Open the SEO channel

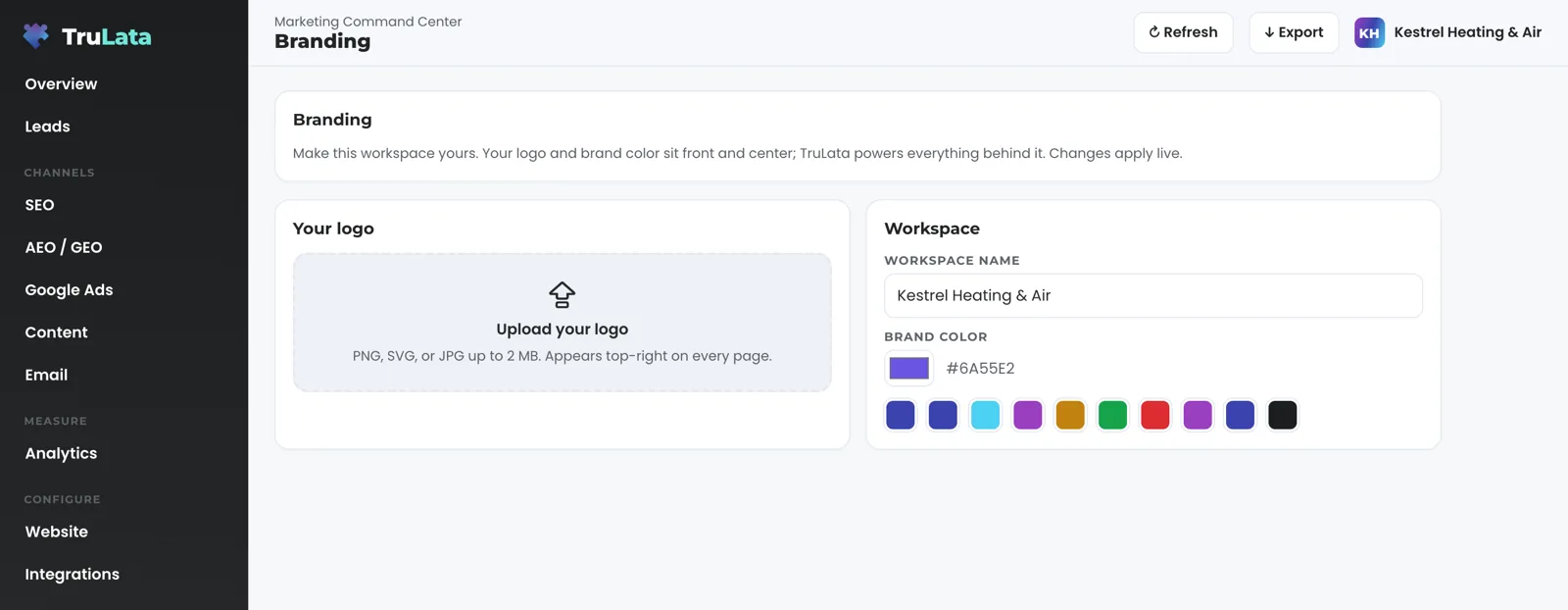click(x=39, y=205)
